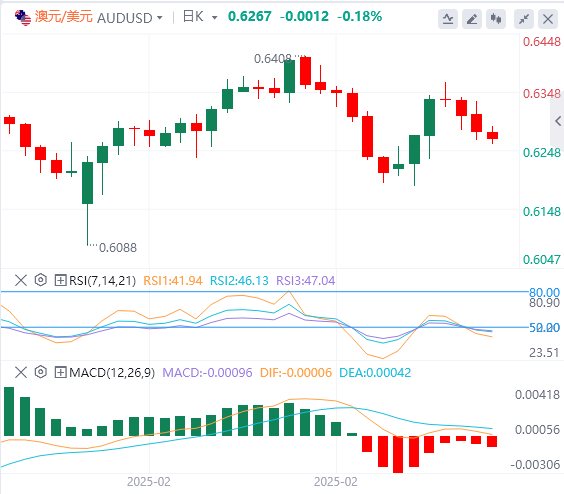Collapse chart with shrink arrows icon
564x494 pixels.
coord(524,19)
